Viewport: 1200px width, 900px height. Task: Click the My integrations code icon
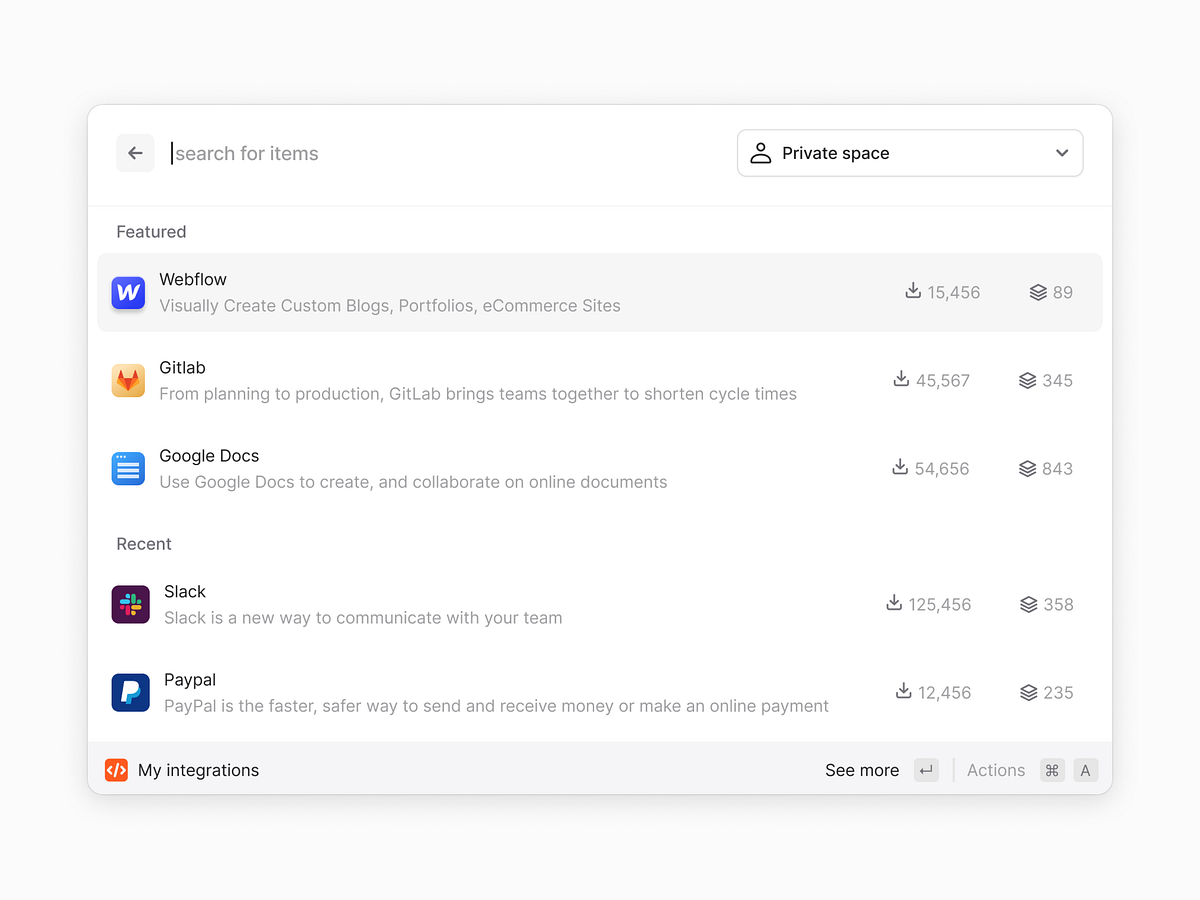[x=116, y=770]
